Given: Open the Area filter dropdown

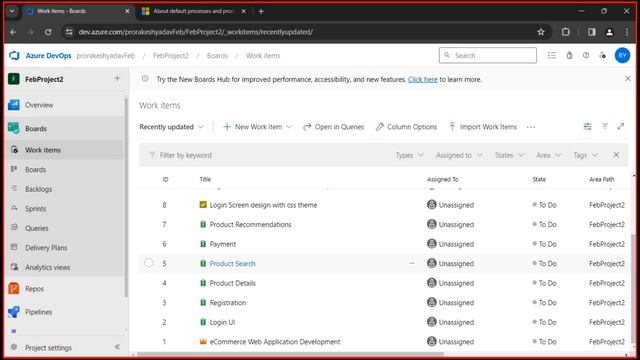Looking at the screenshot, I should pyautogui.click(x=548, y=155).
